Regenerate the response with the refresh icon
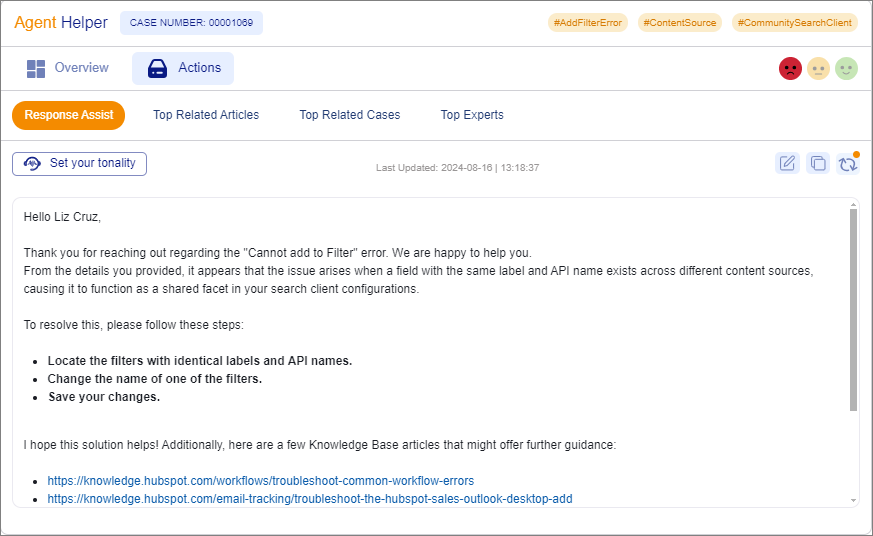Screen dimensions: 873x536 tap(848, 164)
